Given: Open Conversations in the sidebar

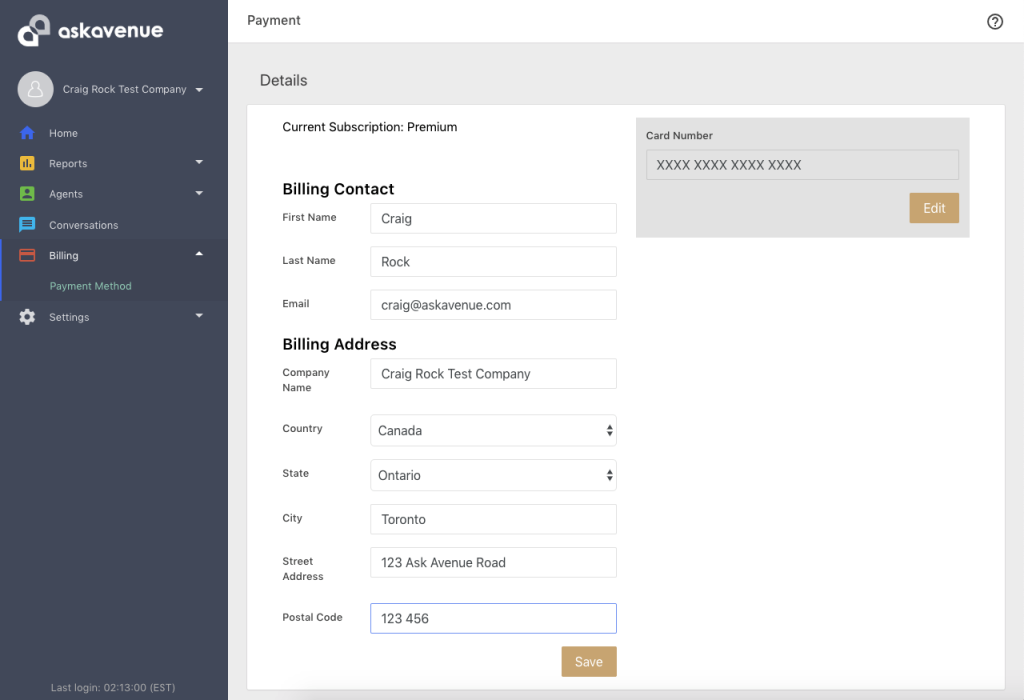Looking at the screenshot, I should coord(84,225).
